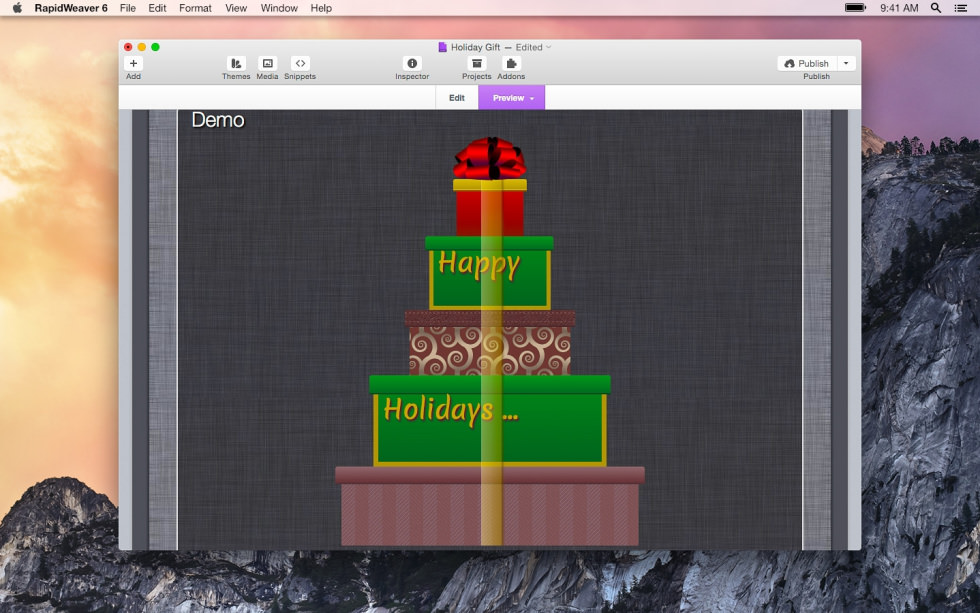Open the Window menu
This screenshot has width=980, height=613.
click(279, 8)
